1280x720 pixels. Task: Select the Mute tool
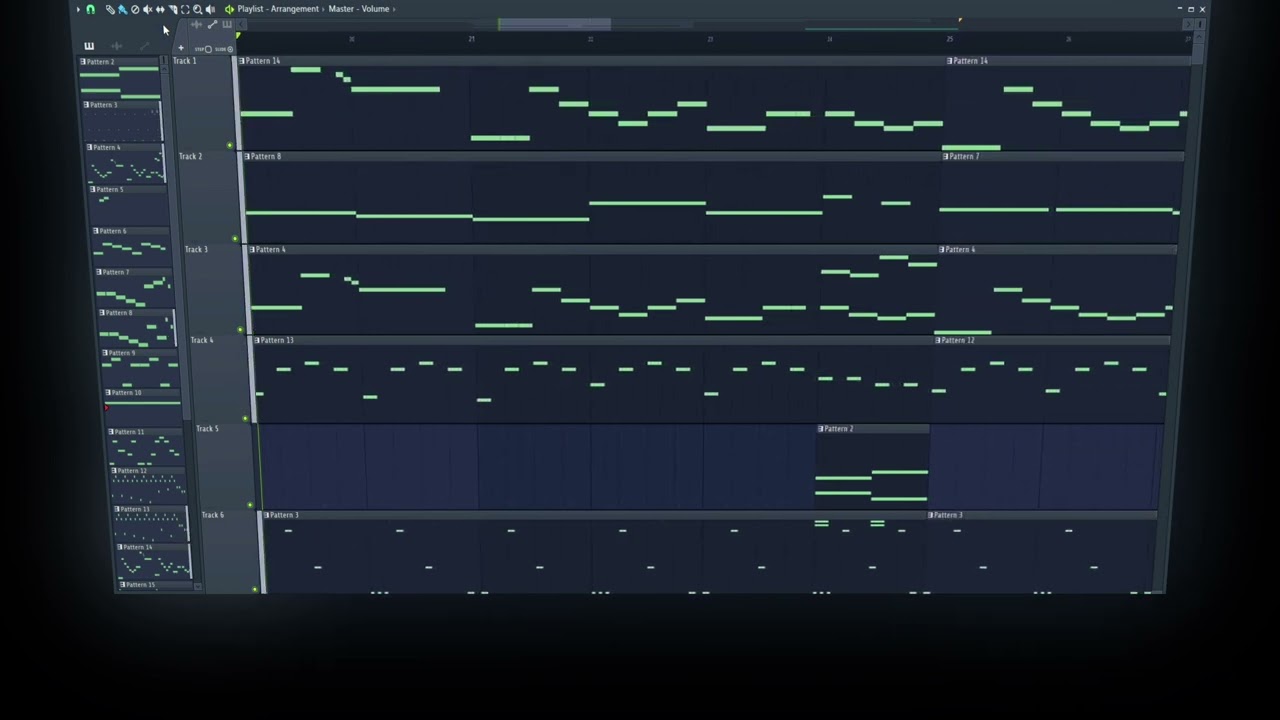pyautogui.click(x=148, y=9)
